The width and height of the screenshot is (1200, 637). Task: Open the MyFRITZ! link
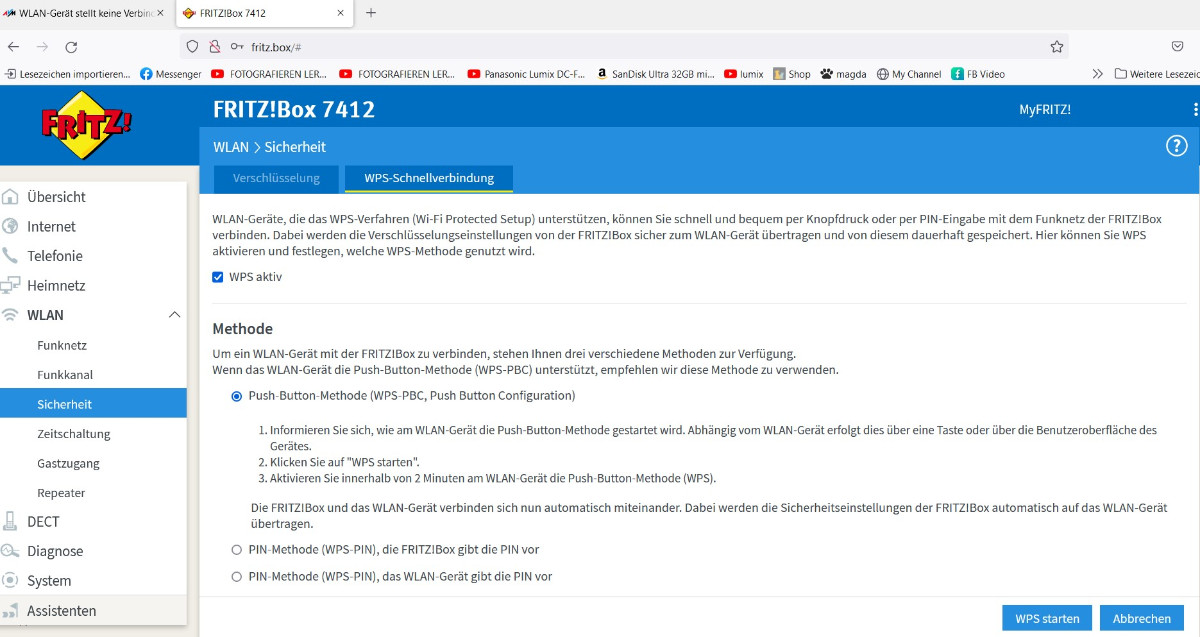1044,110
